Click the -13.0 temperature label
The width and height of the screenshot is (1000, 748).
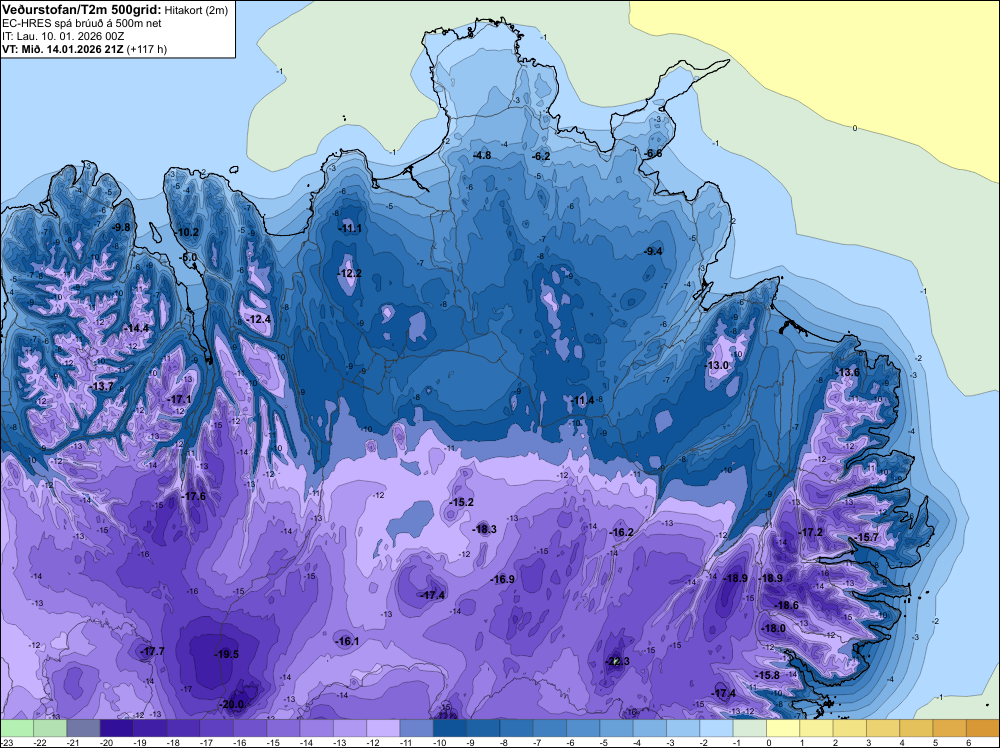717,365
